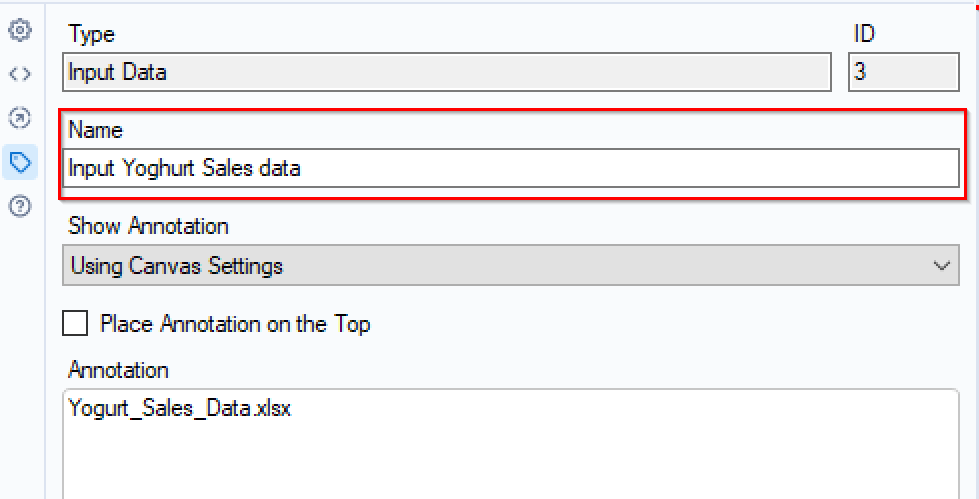The height and width of the screenshot is (499, 979).
Task: Tick the Place Annotation on the Top checkbox
Action: pyautogui.click(x=75, y=324)
